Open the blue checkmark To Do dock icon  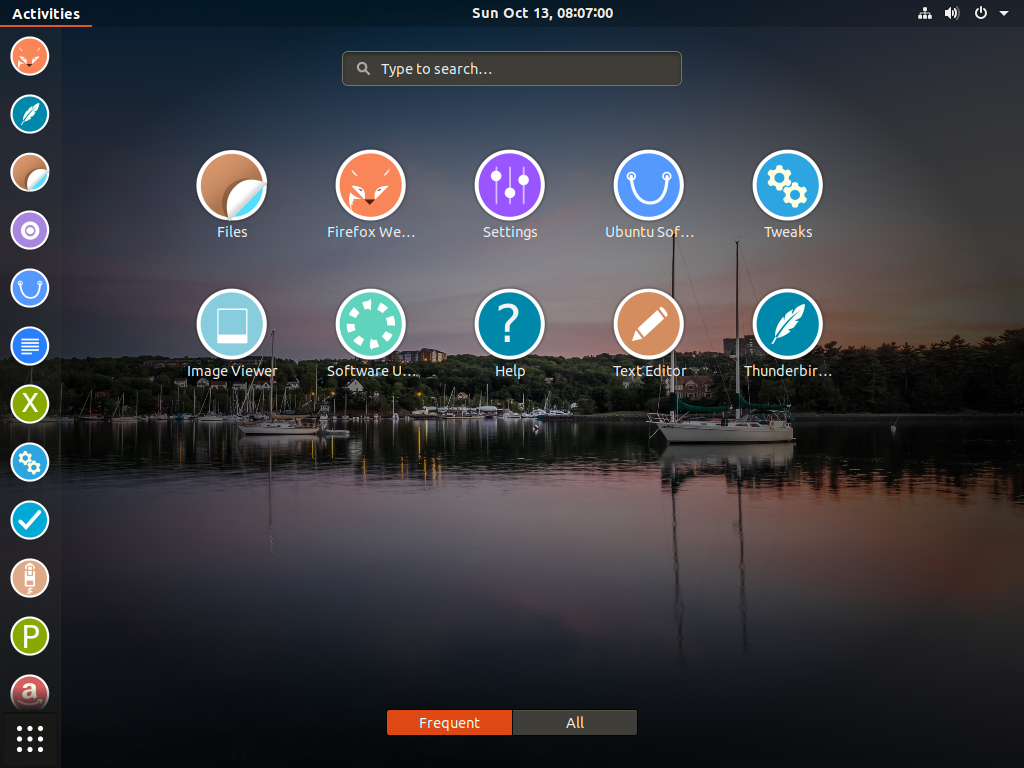click(x=29, y=520)
